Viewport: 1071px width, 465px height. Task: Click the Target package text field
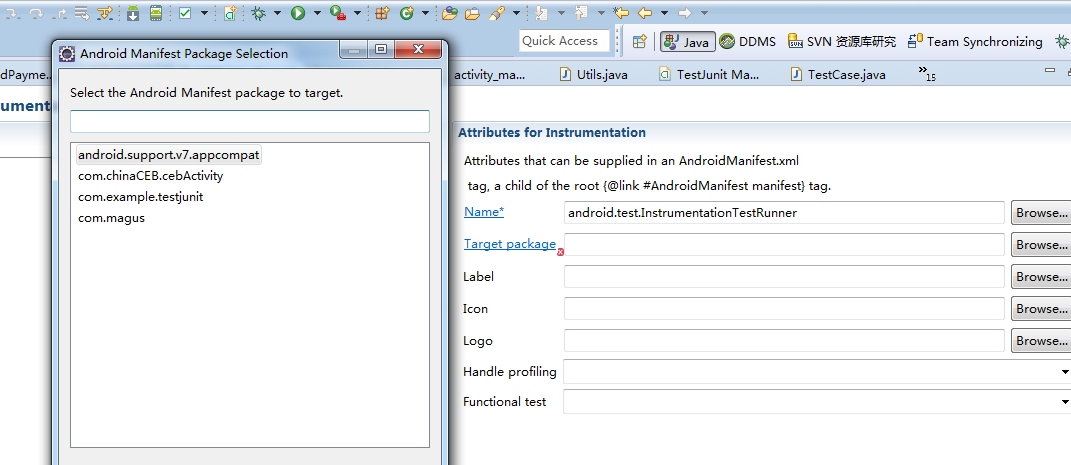click(784, 244)
